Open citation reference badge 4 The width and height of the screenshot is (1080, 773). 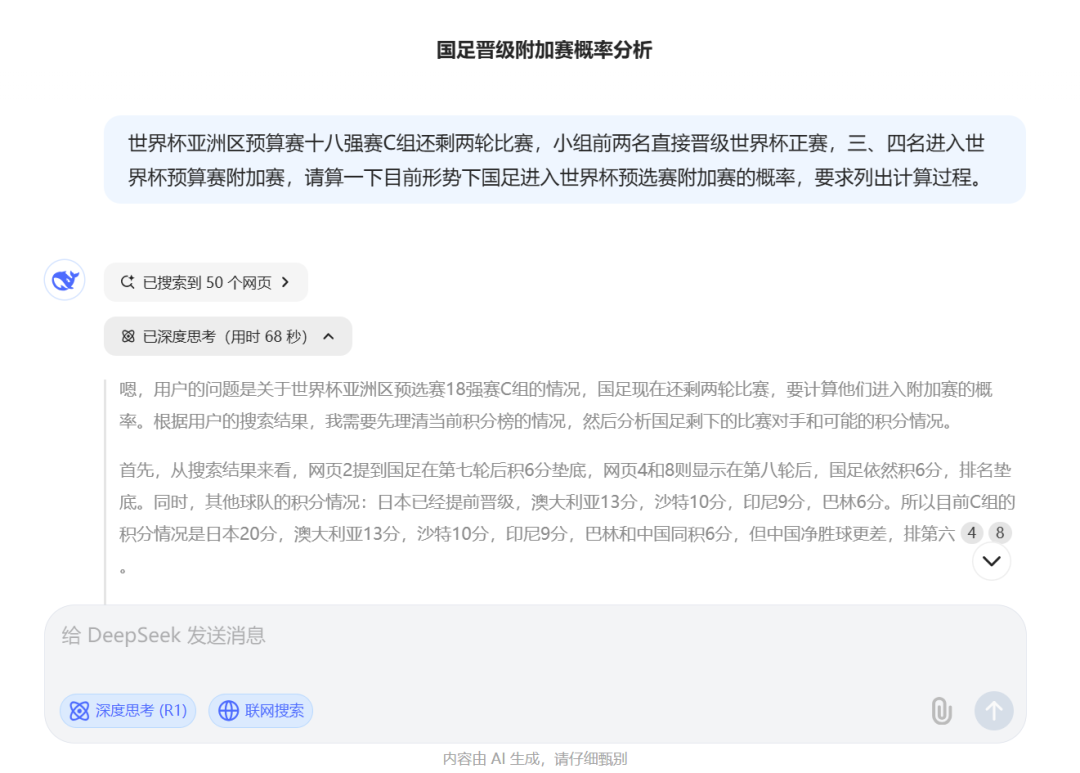[x=972, y=533]
